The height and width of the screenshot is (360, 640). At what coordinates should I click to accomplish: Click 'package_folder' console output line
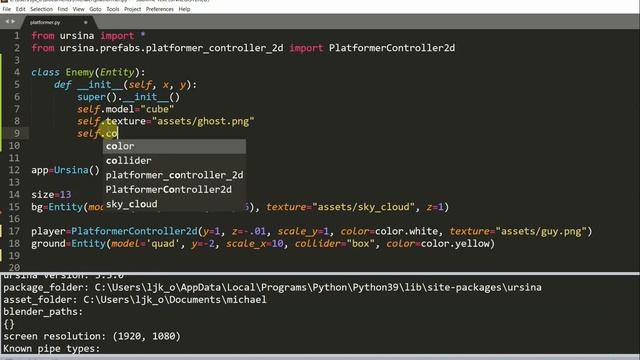coord(272,287)
